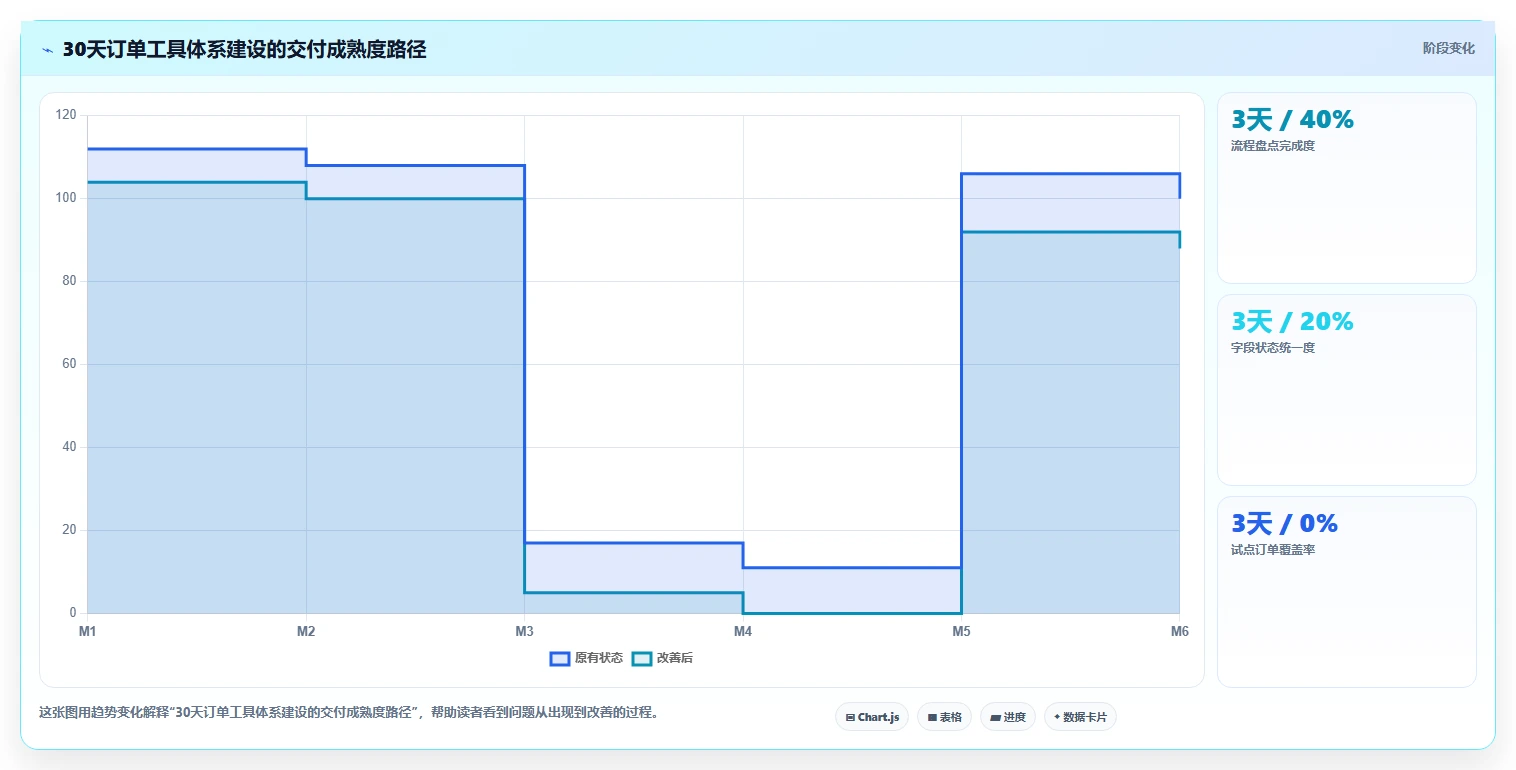Click the lightning icon beside the title
The image size is (1516, 770).
point(47,50)
